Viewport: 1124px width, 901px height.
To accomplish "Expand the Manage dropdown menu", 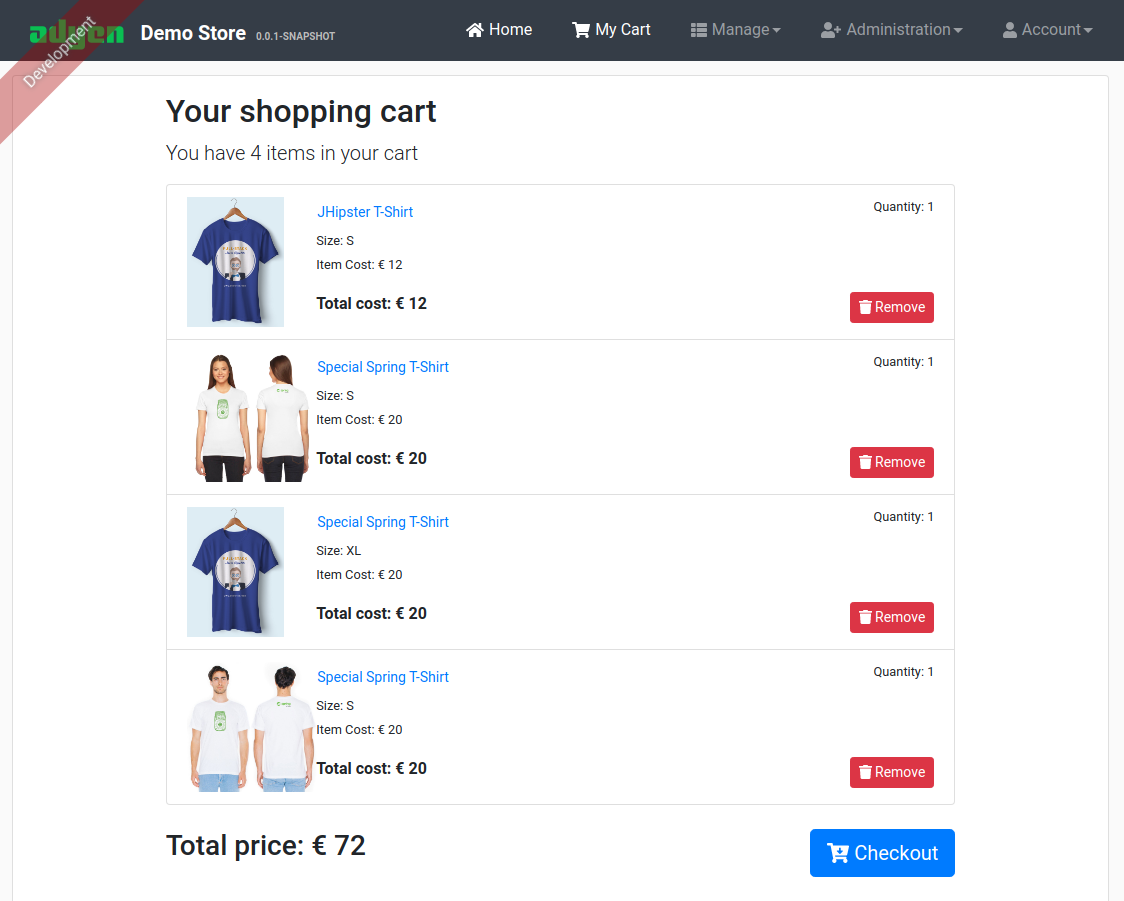I will [735, 30].
